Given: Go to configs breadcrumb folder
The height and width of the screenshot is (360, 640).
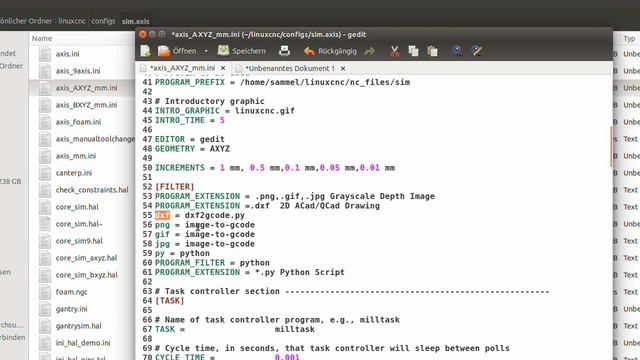Looking at the screenshot, I should 103,21.
